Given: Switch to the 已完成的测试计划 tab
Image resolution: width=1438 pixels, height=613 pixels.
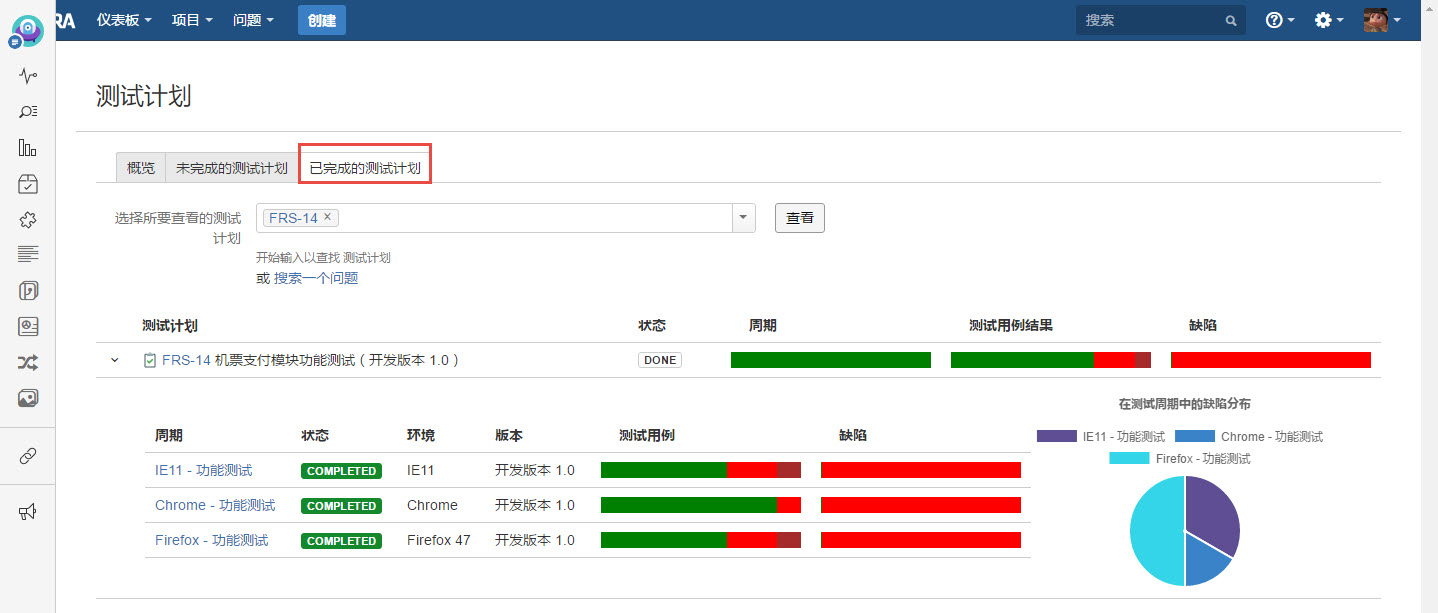Looking at the screenshot, I should click(365, 168).
